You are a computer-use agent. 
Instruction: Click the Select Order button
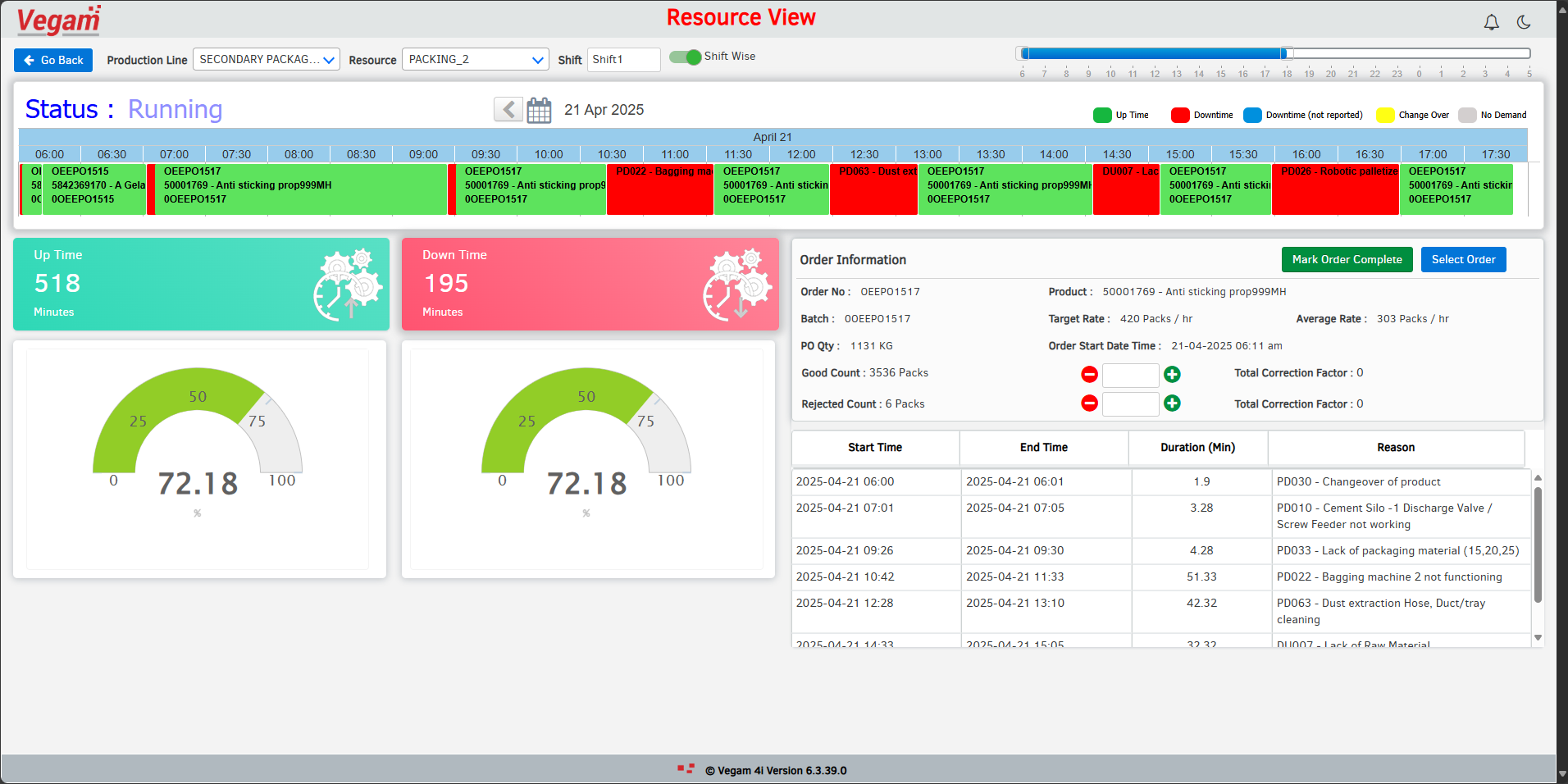[x=1463, y=259]
